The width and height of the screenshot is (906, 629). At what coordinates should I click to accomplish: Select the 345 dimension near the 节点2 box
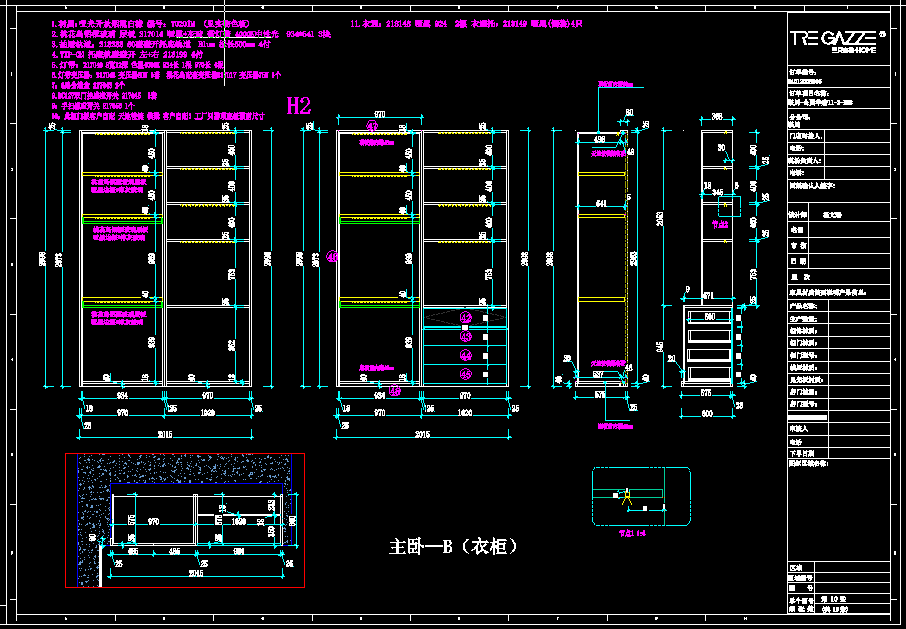click(x=718, y=192)
